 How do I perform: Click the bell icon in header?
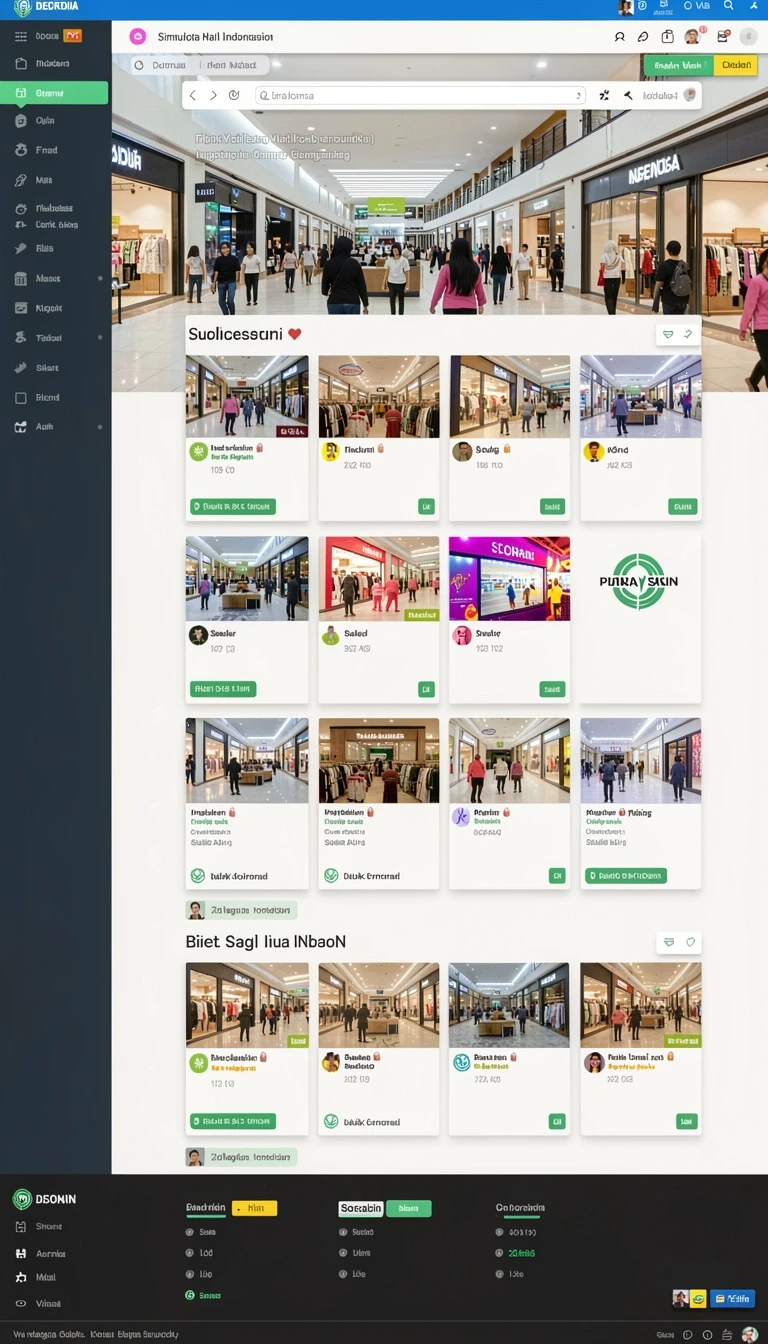click(x=619, y=36)
